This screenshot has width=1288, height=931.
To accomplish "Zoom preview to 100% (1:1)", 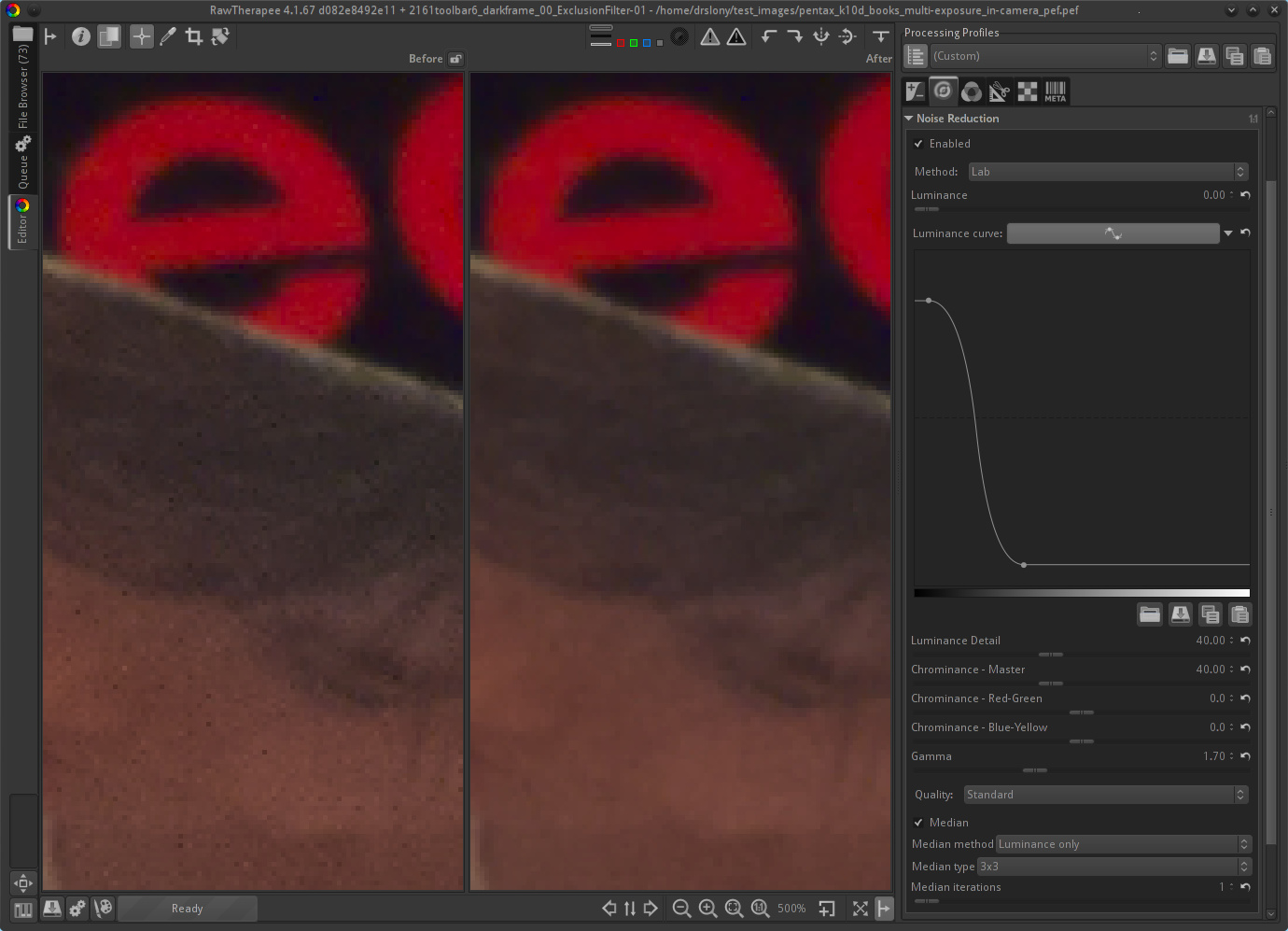I will (760, 909).
